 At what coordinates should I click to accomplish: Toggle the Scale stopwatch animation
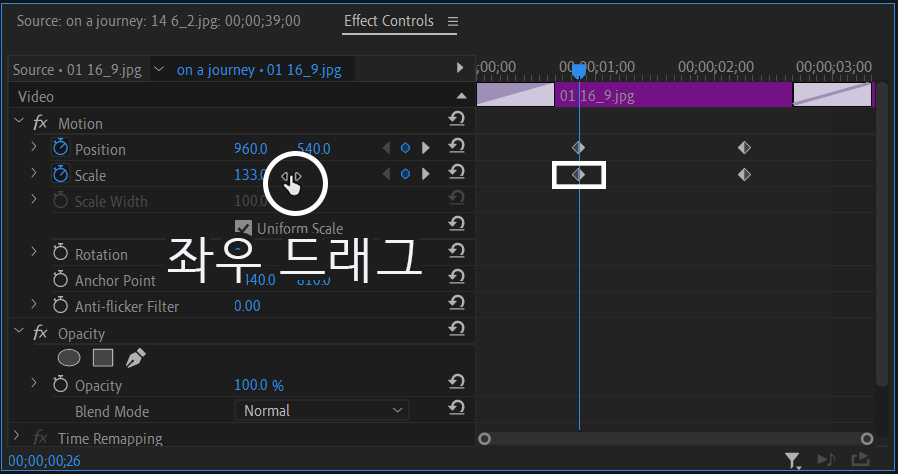[60, 174]
